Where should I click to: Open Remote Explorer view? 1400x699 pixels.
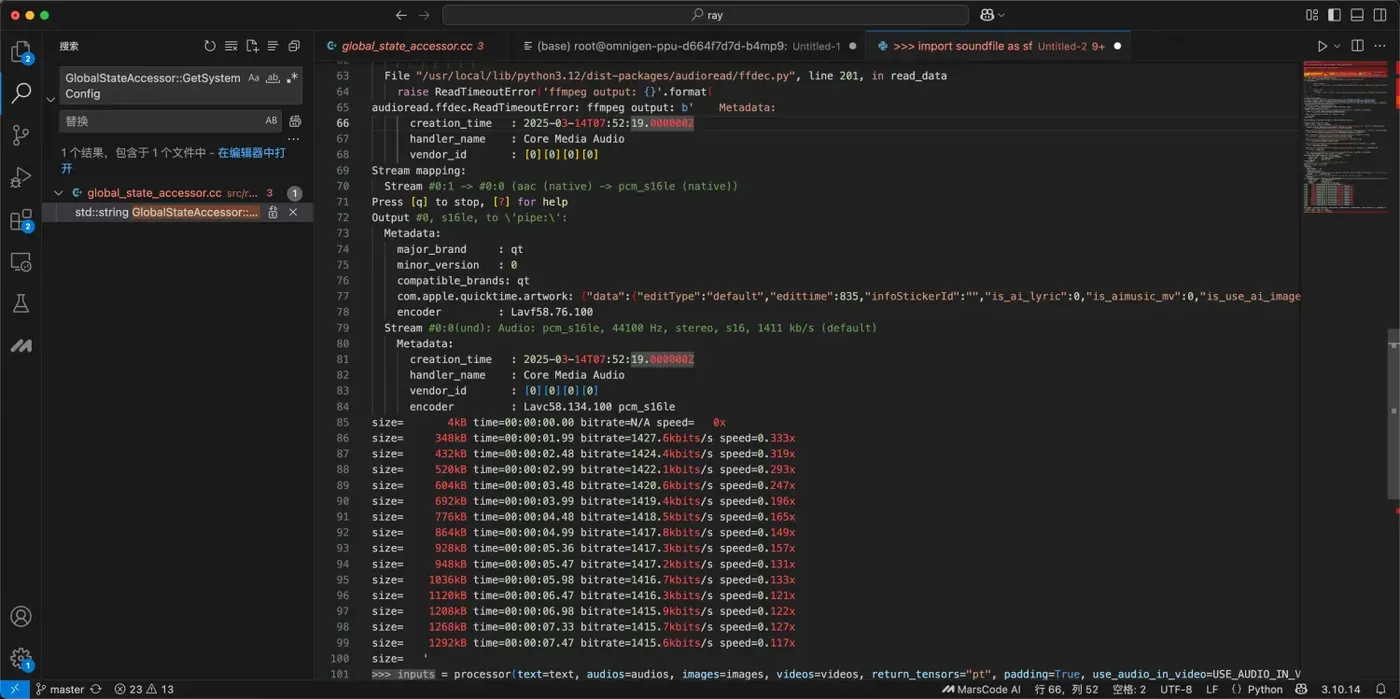click(21, 262)
